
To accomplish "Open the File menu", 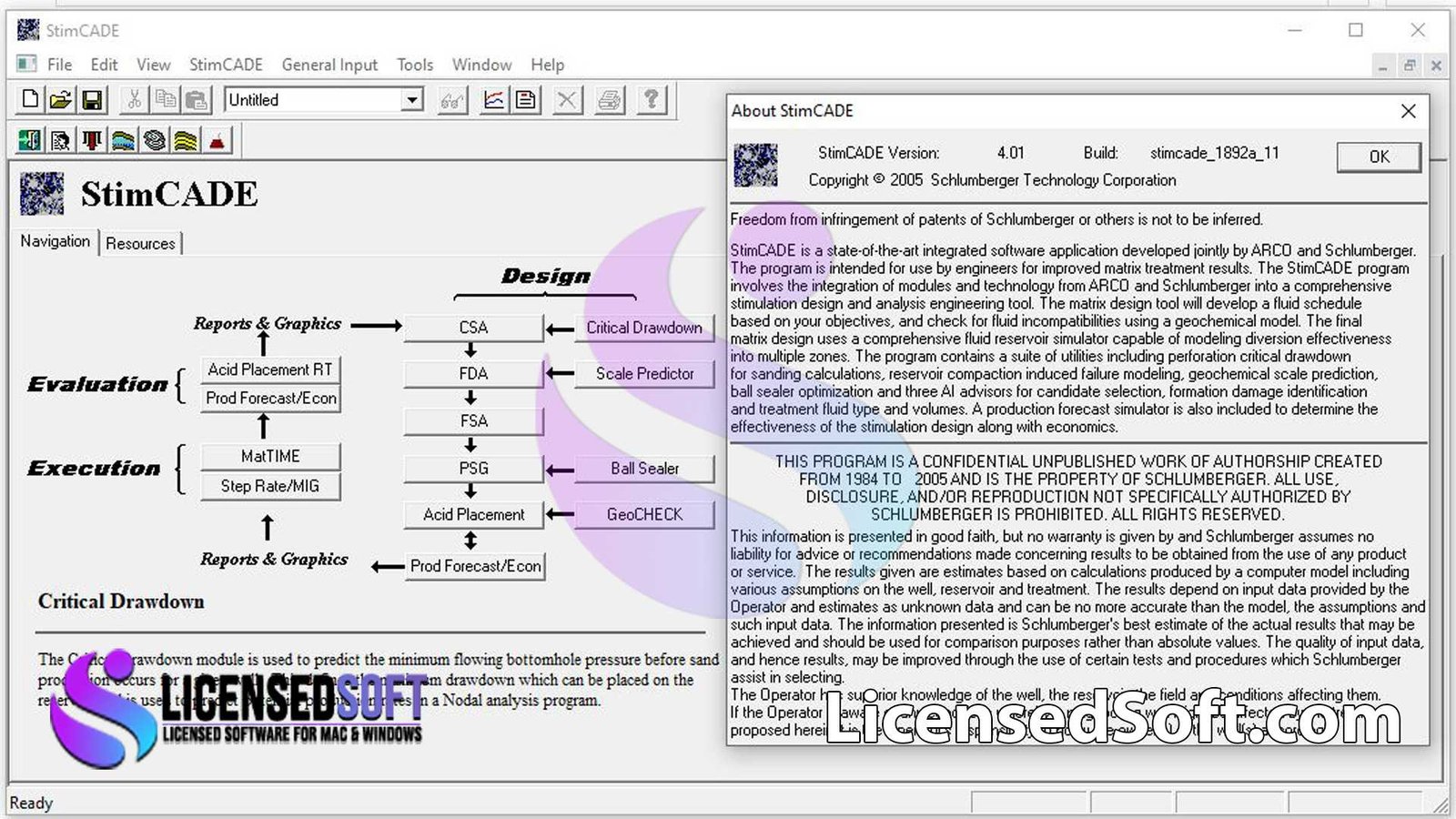I will click(x=59, y=65).
